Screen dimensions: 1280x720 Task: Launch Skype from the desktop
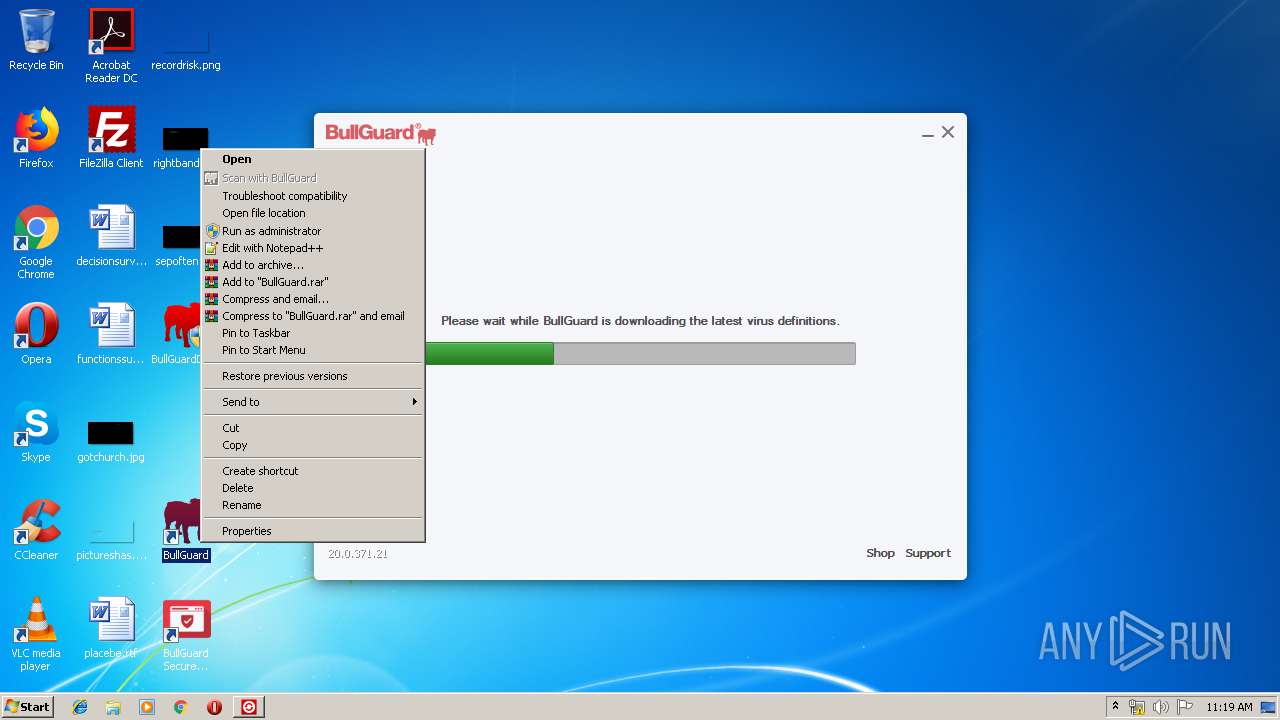(36, 432)
